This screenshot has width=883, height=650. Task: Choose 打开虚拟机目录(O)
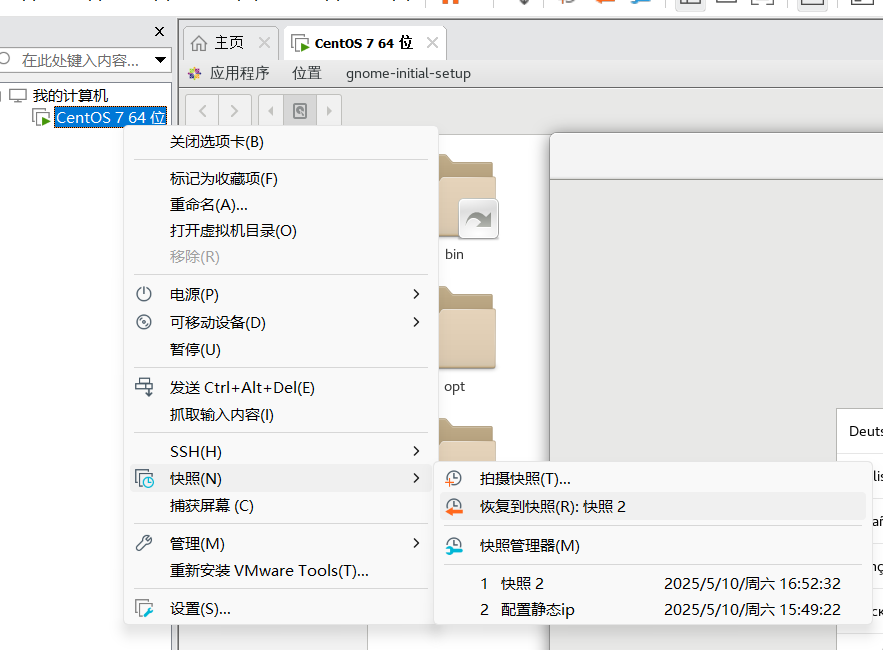280,230
